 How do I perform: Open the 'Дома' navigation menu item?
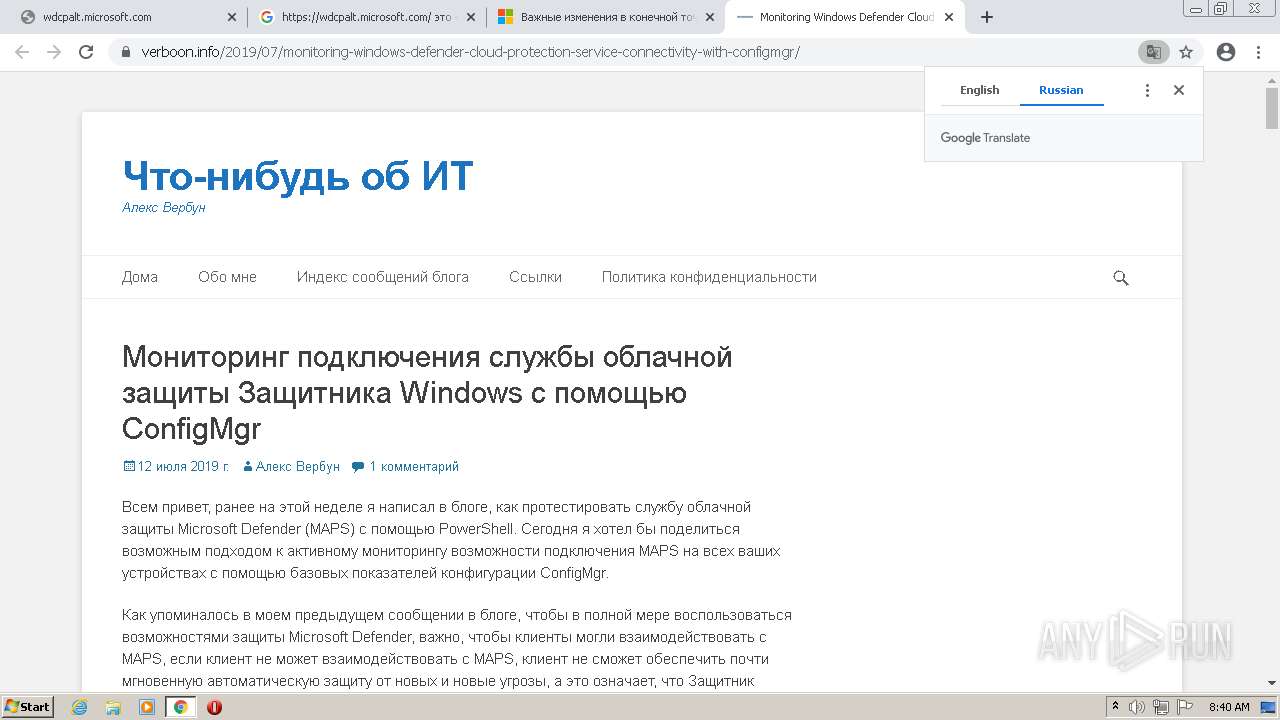[x=140, y=277]
